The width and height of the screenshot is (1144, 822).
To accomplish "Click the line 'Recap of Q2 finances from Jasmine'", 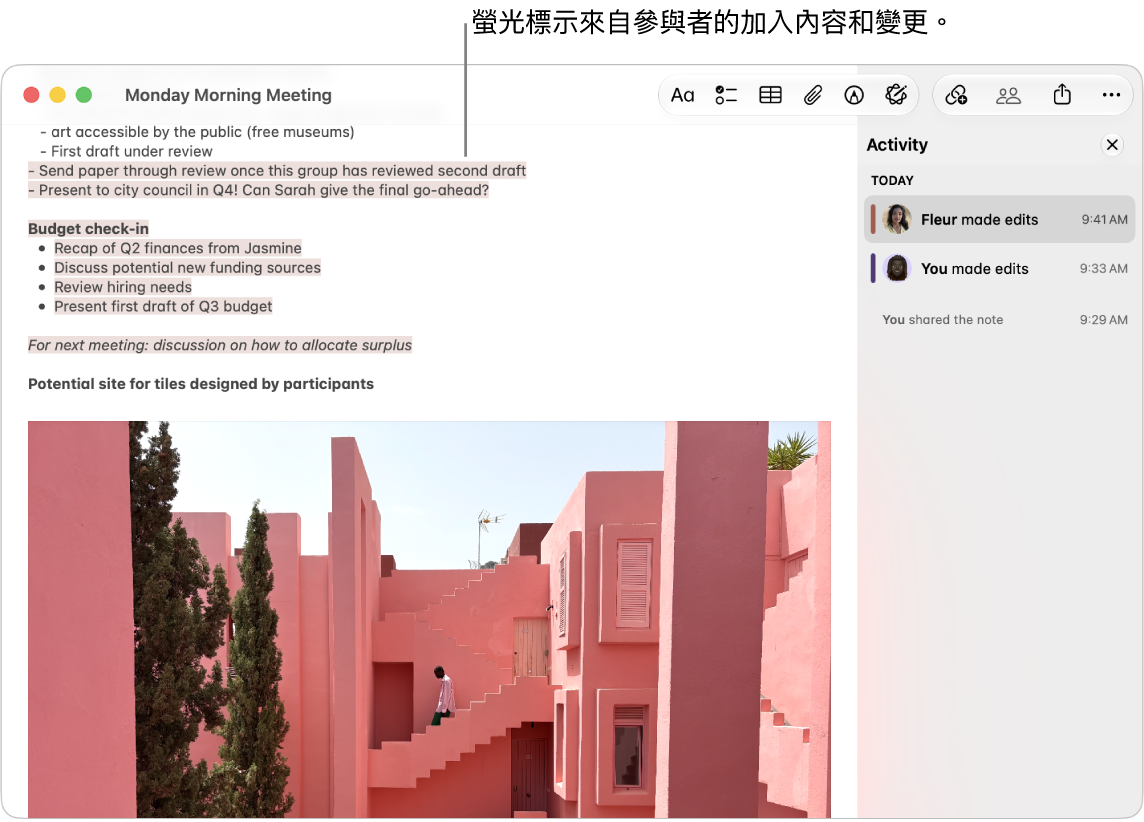I will [x=177, y=248].
